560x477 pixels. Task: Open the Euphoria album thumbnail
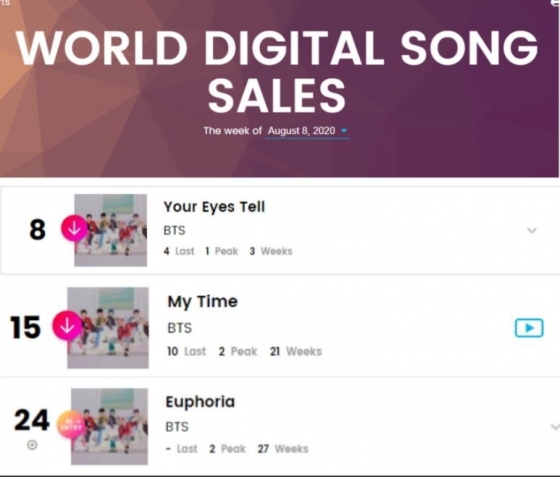point(109,427)
